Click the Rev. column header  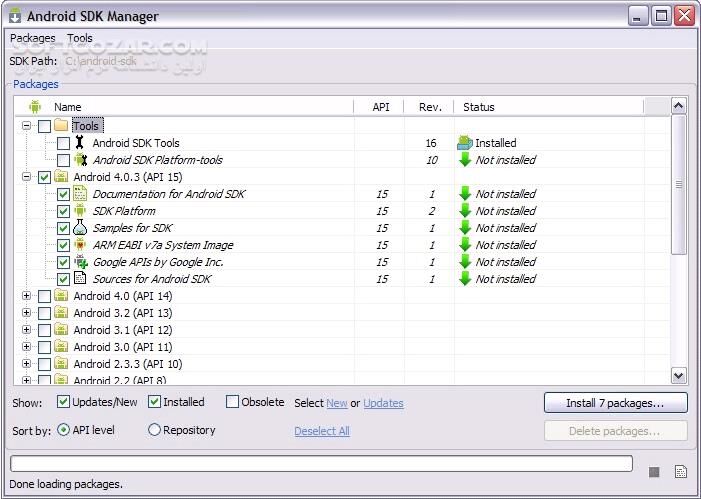click(x=430, y=107)
